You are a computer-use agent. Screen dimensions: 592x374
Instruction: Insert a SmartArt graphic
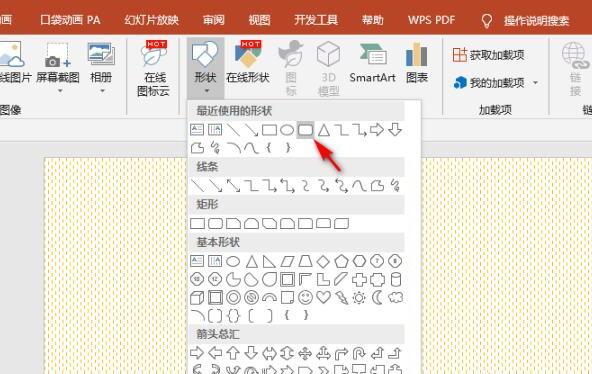click(372, 62)
